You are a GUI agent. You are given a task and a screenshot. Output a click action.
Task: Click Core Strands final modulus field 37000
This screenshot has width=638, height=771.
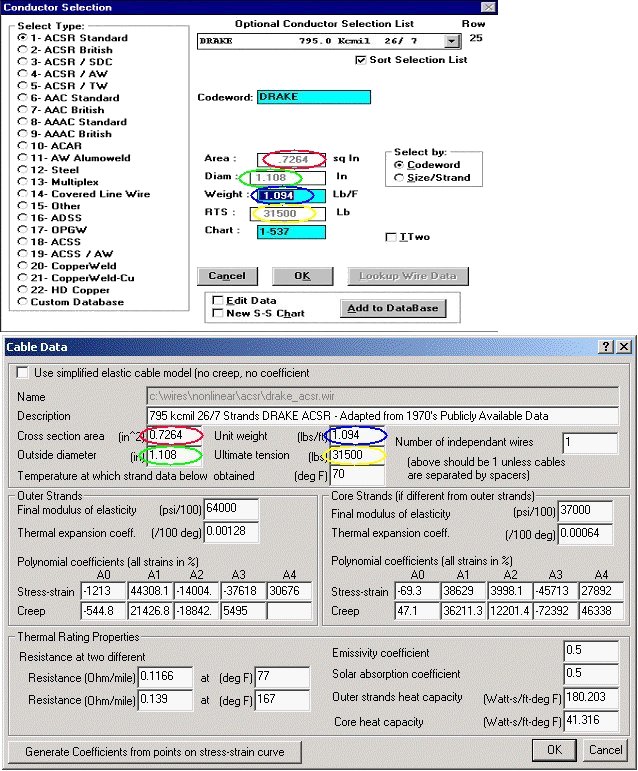click(x=585, y=511)
